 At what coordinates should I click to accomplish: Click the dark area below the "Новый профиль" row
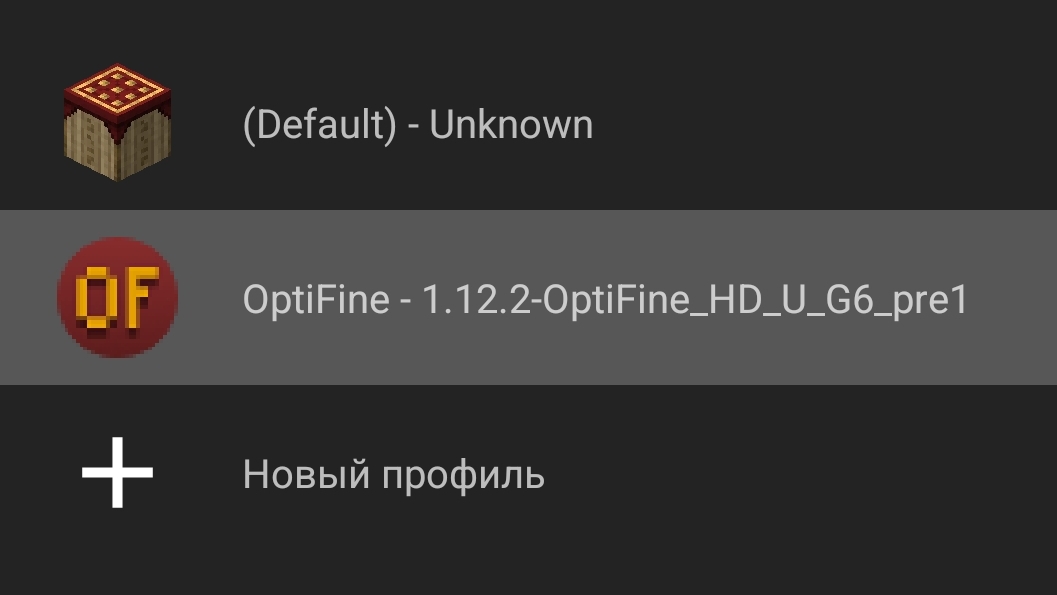click(x=528, y=572)
